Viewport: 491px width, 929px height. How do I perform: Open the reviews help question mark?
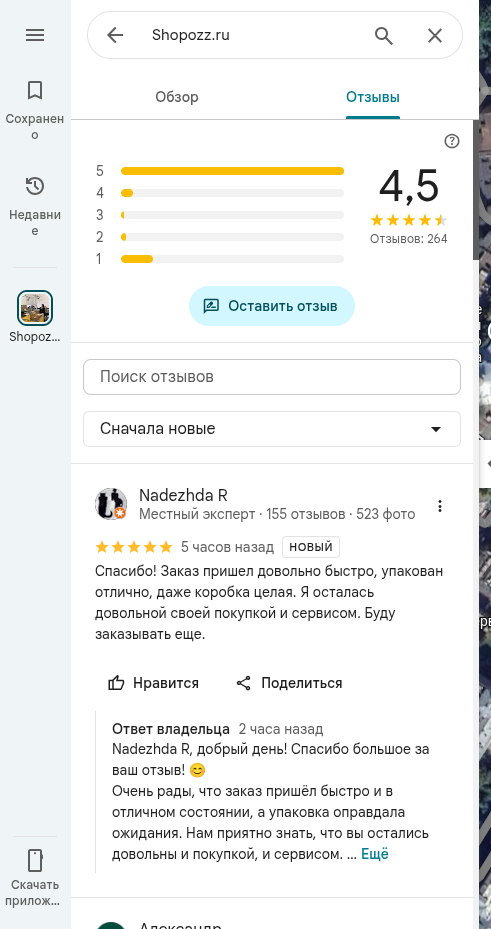452,141
